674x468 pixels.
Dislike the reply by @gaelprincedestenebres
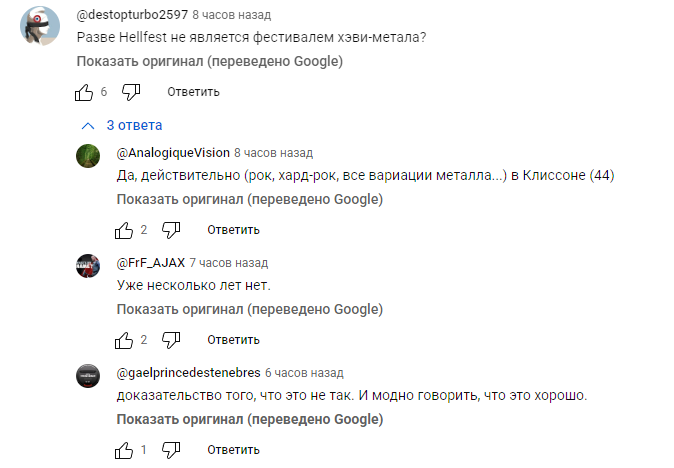170,450
